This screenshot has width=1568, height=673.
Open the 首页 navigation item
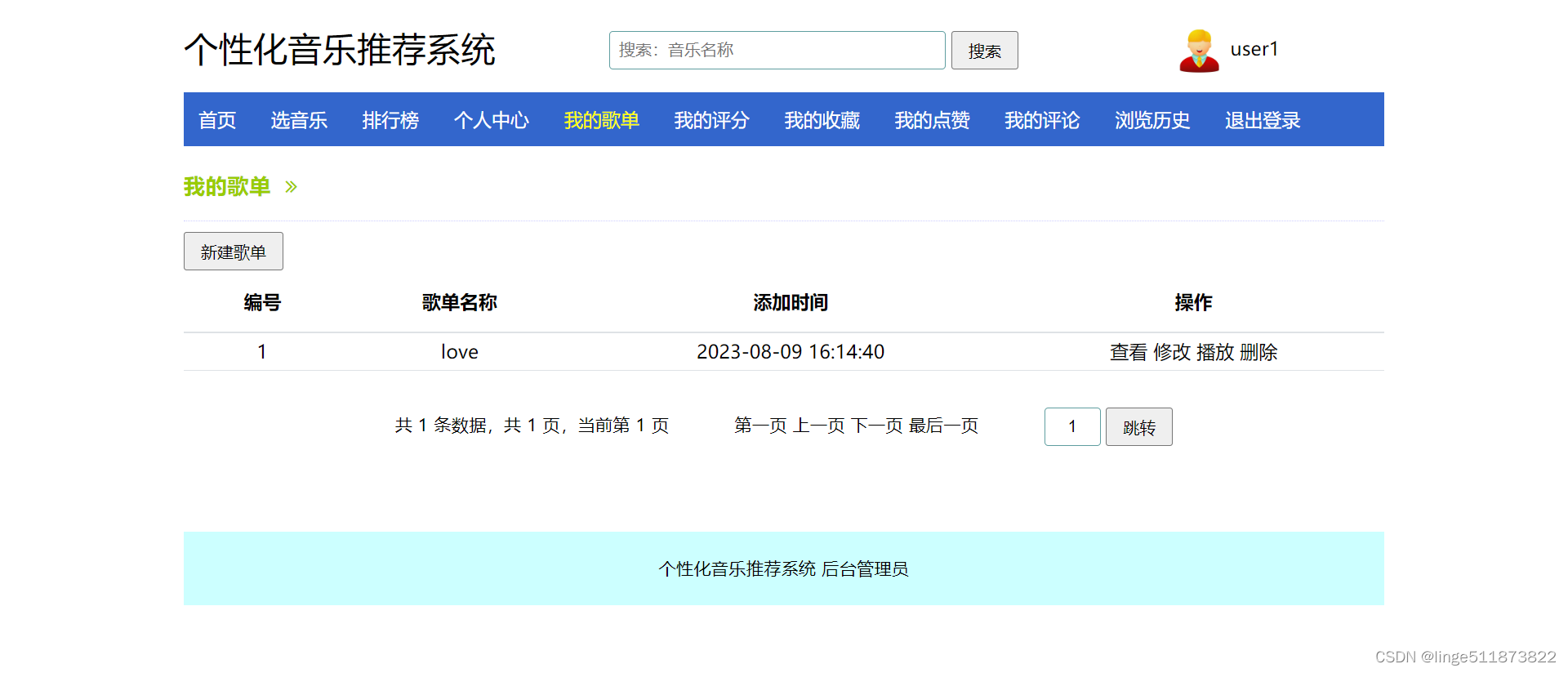217,120
